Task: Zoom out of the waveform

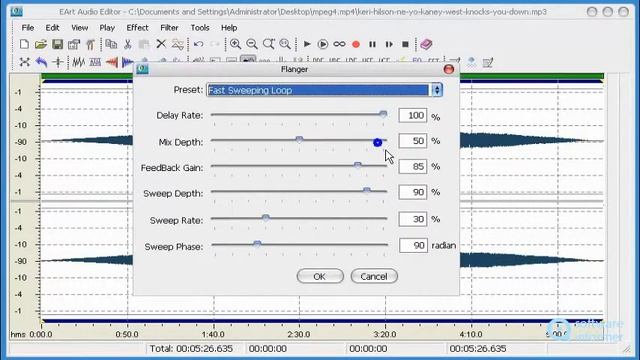Action: pyautogui.click(x=252, y=44)
